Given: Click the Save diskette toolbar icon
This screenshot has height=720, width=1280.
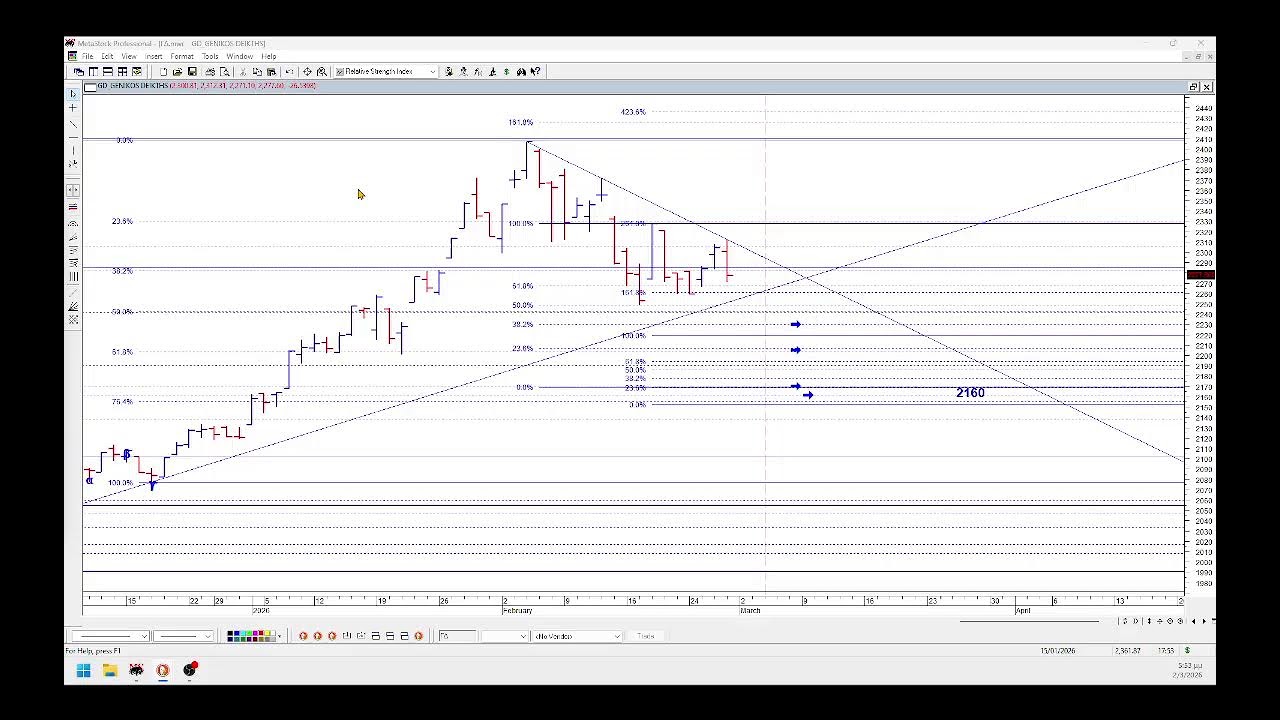Looking at the screenshot, I should 192,72.
